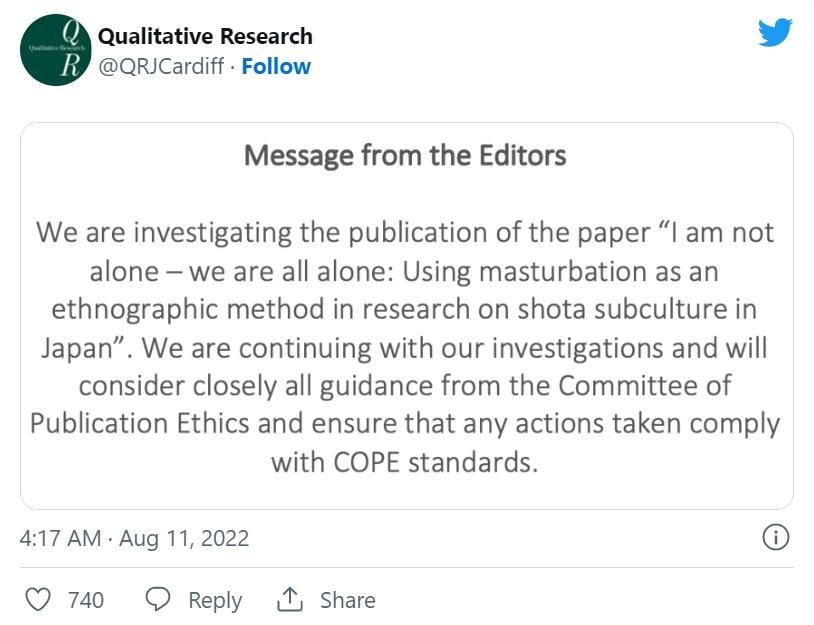The height and width of the screenshot is (625, 814).
Task: Like the tweet using the heart icon
Action: click(38, 600)
